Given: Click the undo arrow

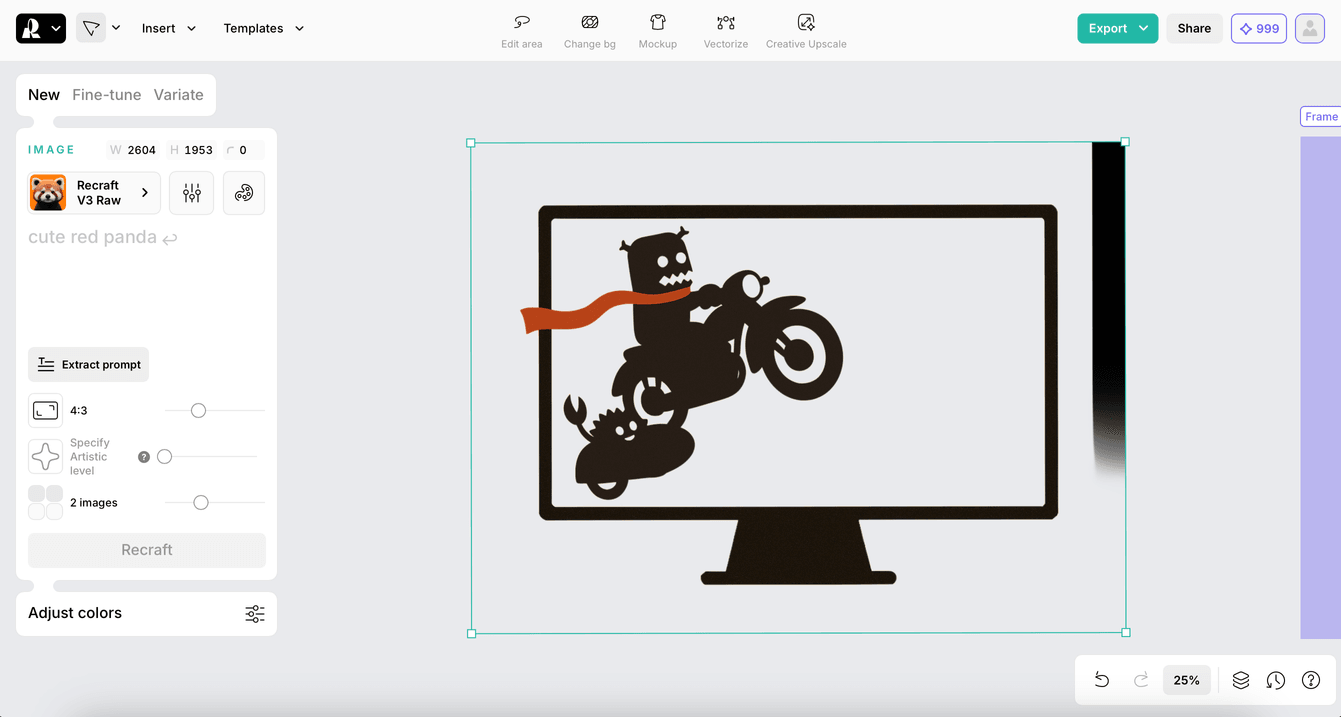Looking at the screenshot, I should pyautogui.click(x=1101, y=680).
